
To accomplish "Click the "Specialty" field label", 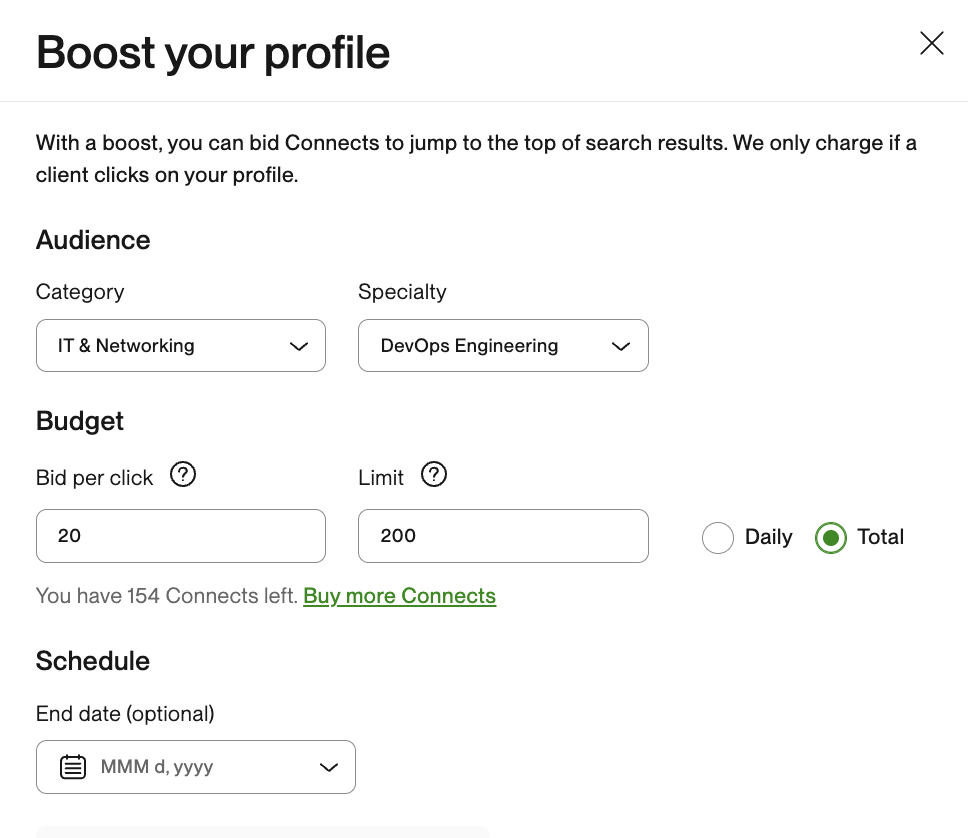I will [x=402, y=292].
